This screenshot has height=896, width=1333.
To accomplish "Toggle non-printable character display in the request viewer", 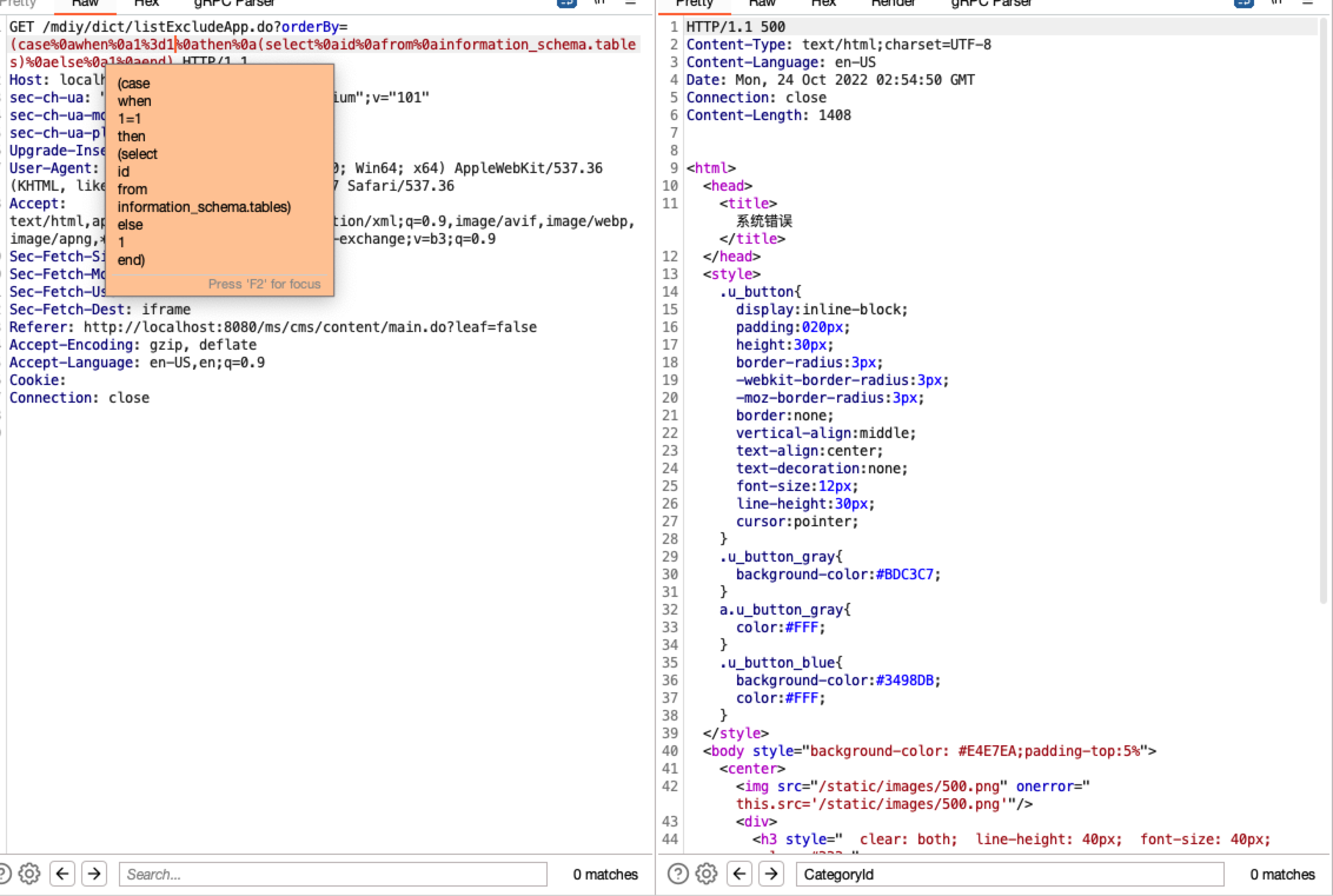I will 600,4.
